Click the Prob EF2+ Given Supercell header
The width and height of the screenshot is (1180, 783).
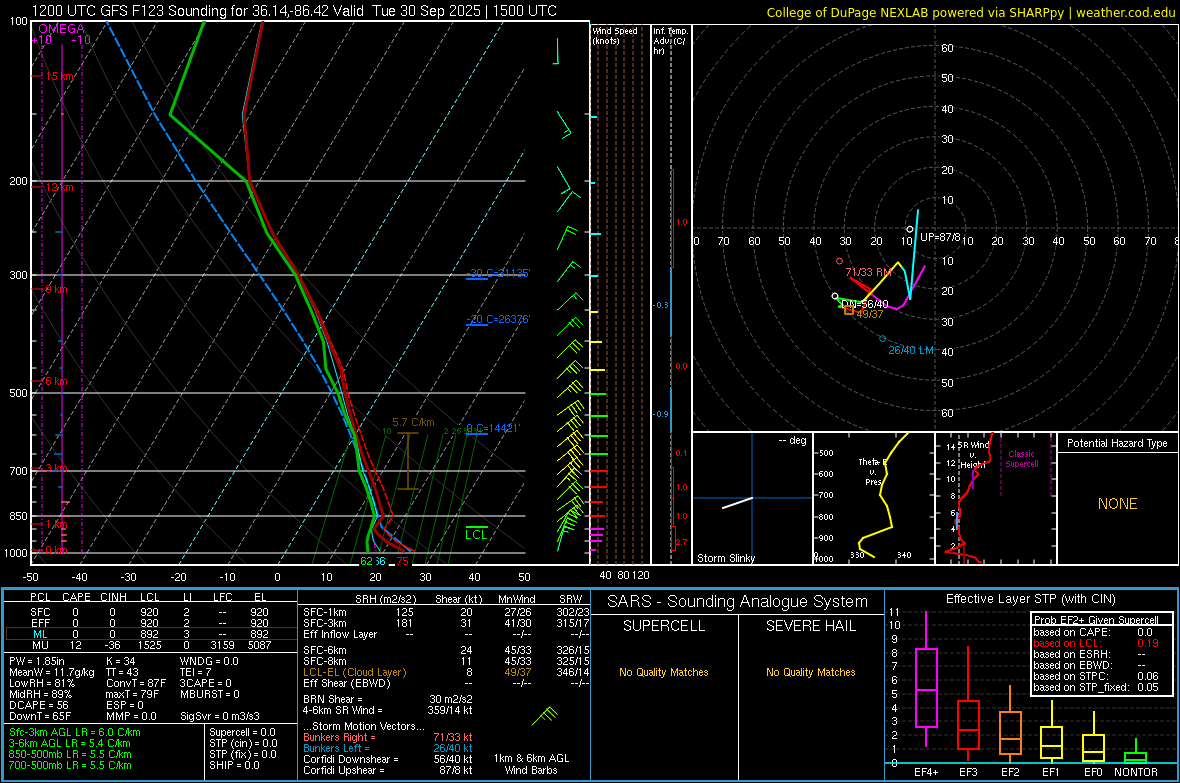pos(1096,620)
